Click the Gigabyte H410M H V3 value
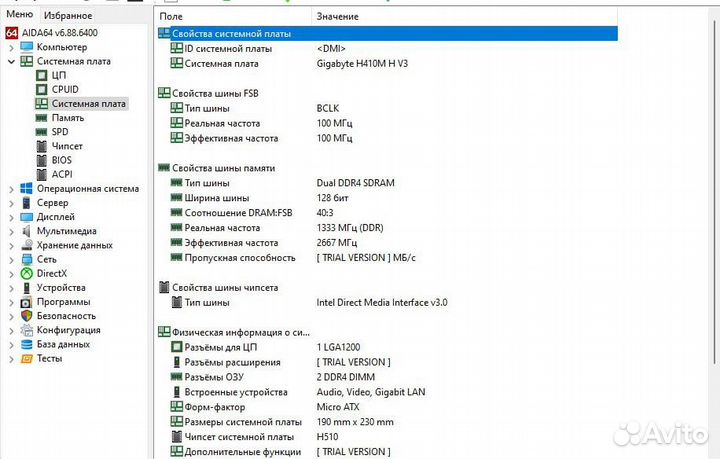The height and width of the screenshot is (459, 720). tap(362, 64)
